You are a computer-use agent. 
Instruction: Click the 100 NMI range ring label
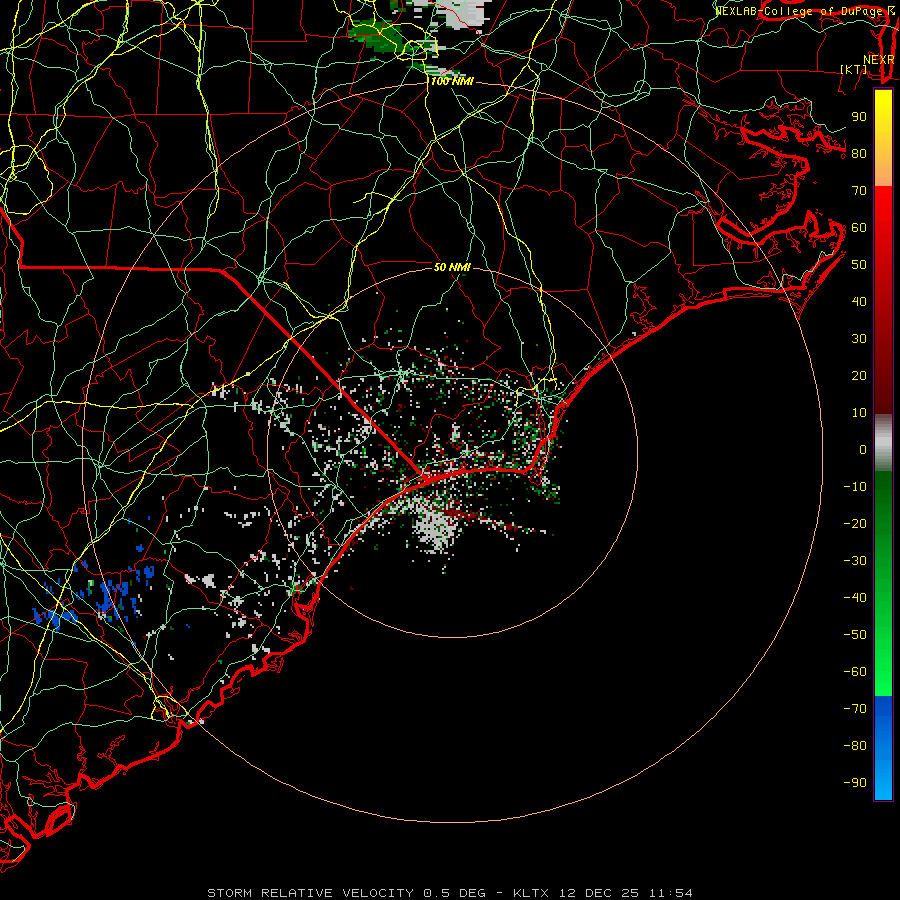[x=452, y=82]
